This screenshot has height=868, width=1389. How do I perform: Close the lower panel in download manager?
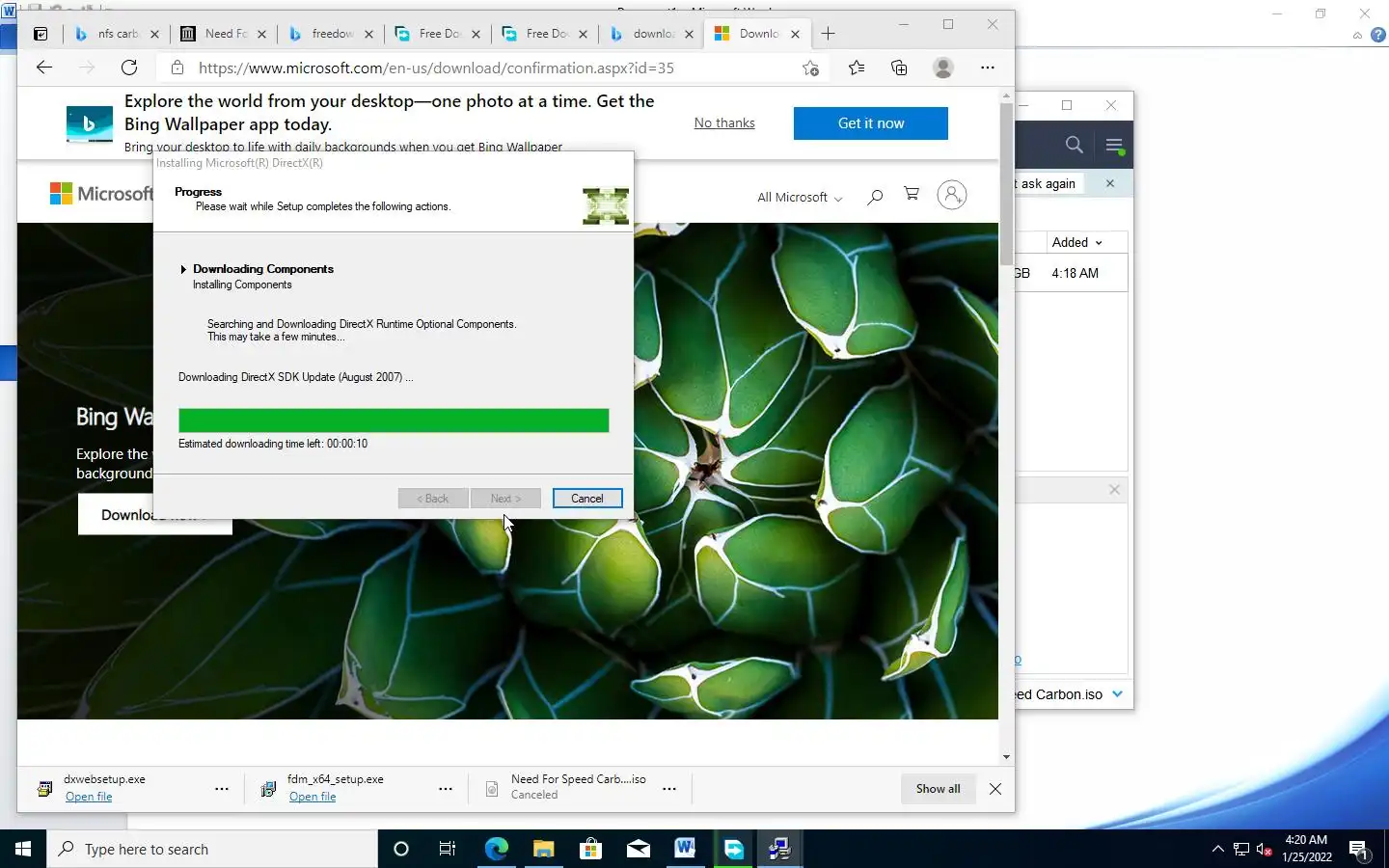(1114, 490)
